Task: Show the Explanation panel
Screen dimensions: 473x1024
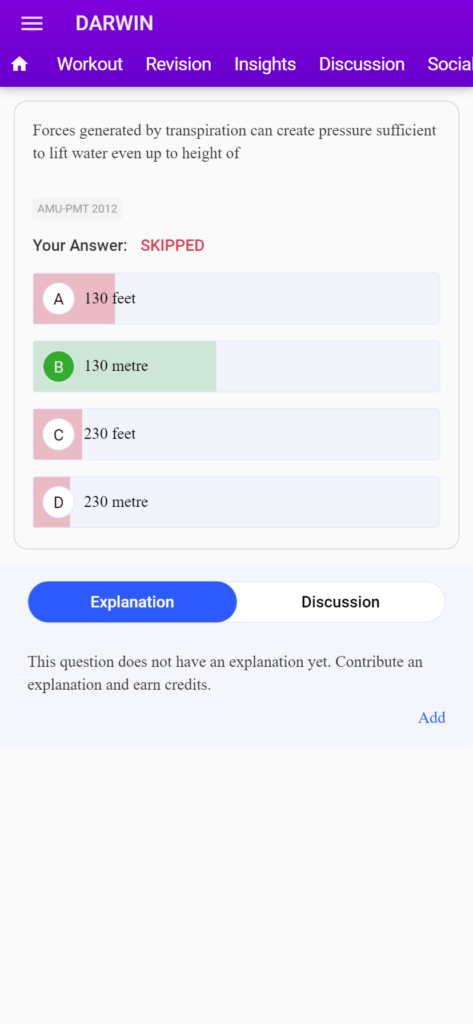Action: pos(132,602)
